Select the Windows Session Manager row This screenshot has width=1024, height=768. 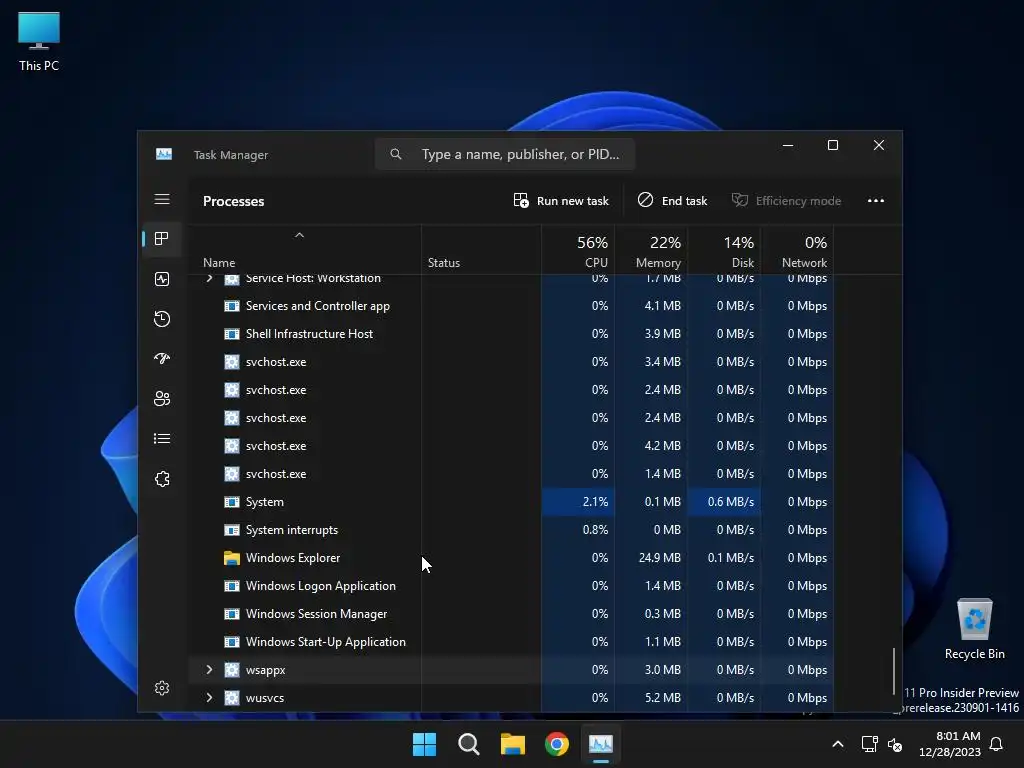point(511,614)
